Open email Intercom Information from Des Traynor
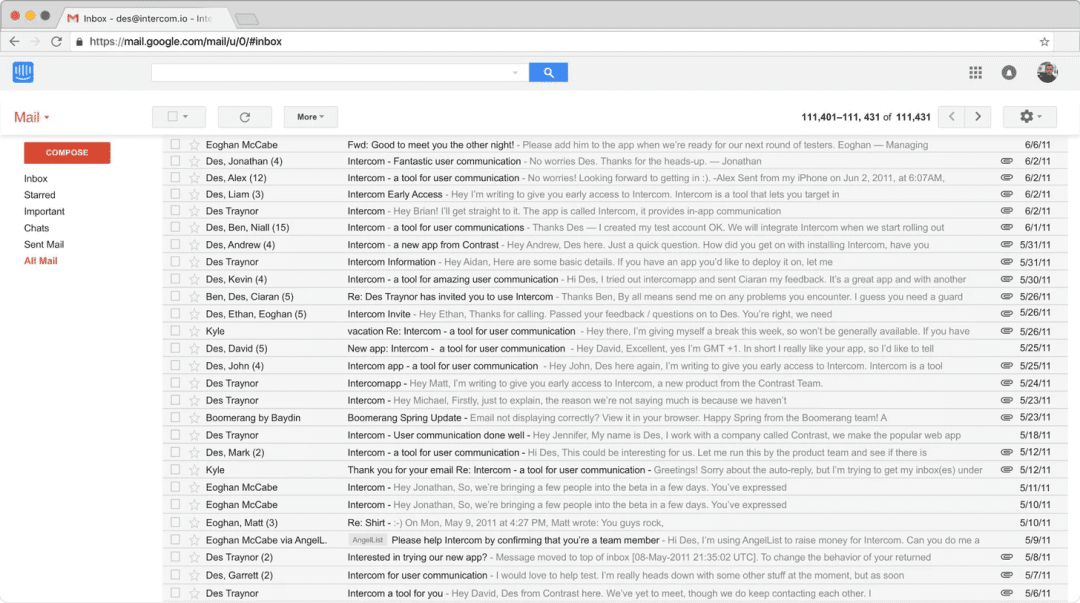 (x=615, y=262)
